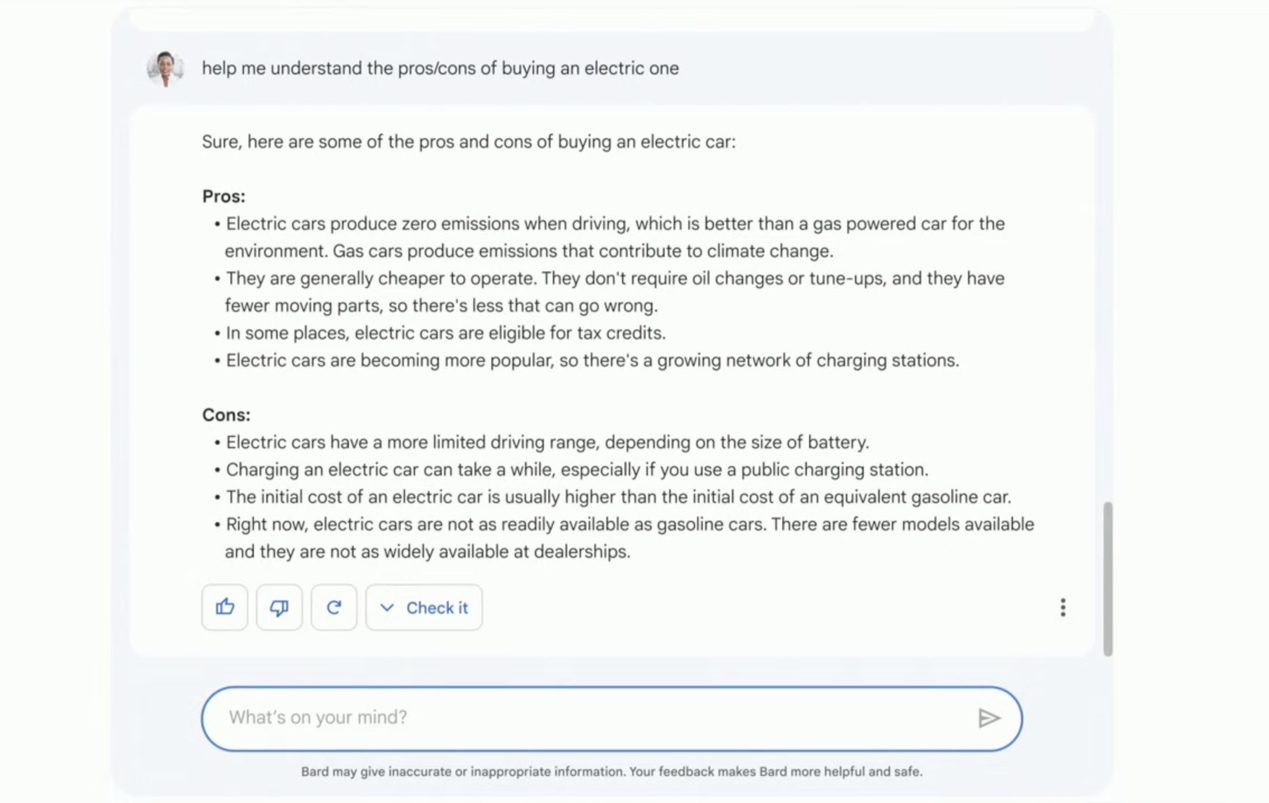This screenshot has height=803, width=1269.
Task: Focus the "What's on your mind?" input
Action: coord(590,718)
